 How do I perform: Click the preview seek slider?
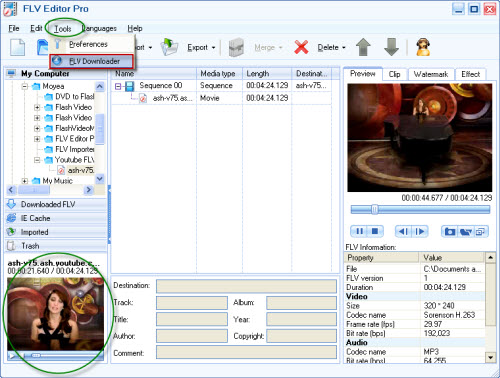(x=420, y=209)
